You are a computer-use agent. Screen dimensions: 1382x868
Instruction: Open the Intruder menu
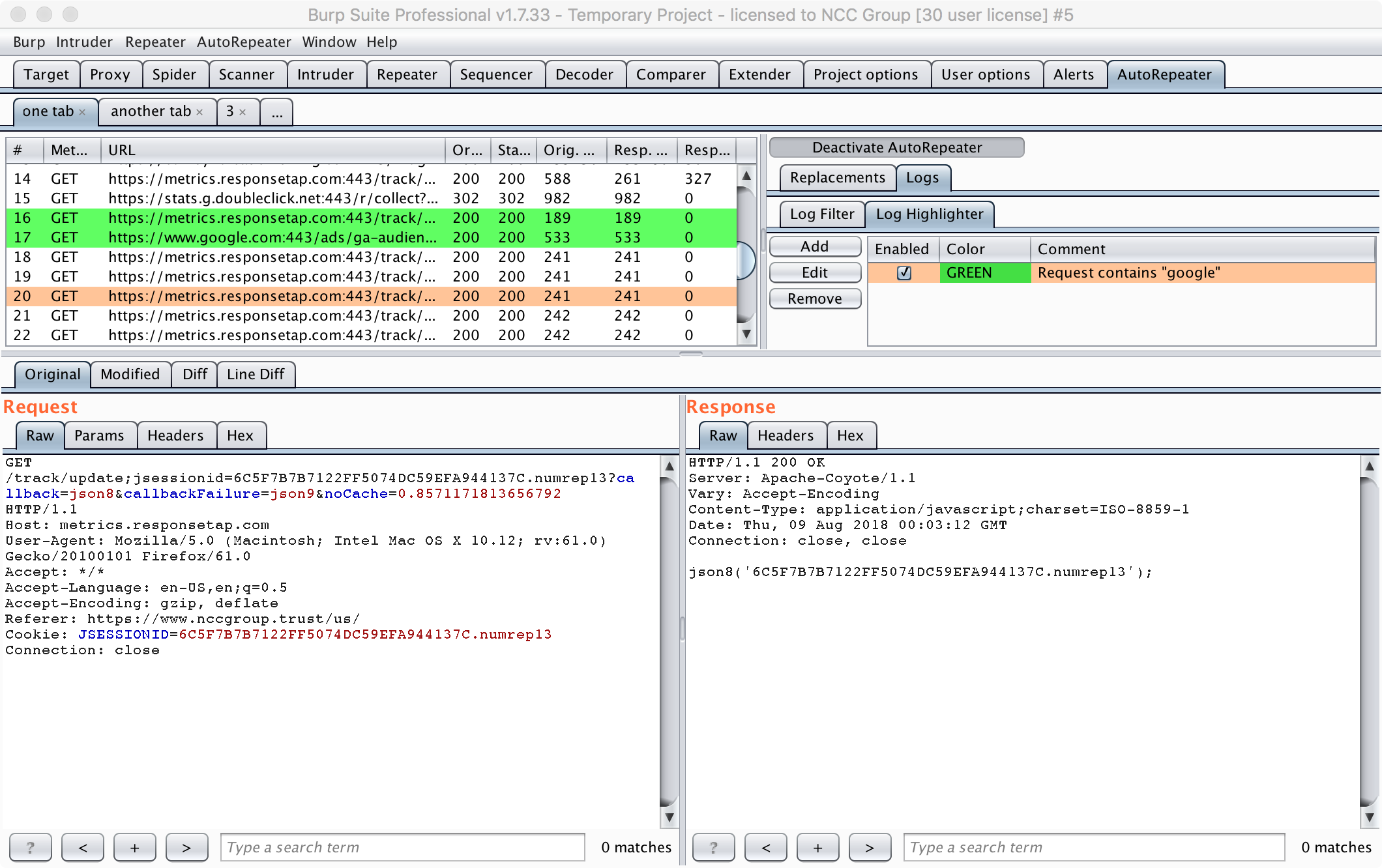point(84,42)
